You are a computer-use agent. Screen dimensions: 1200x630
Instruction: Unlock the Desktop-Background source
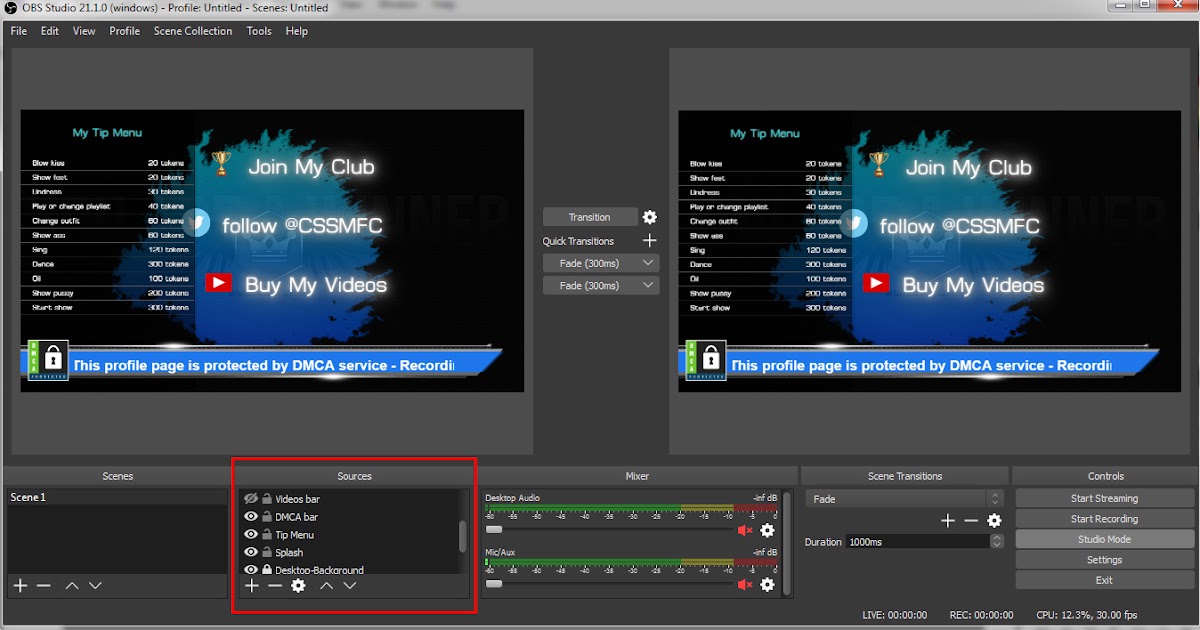tap(267, 570)
